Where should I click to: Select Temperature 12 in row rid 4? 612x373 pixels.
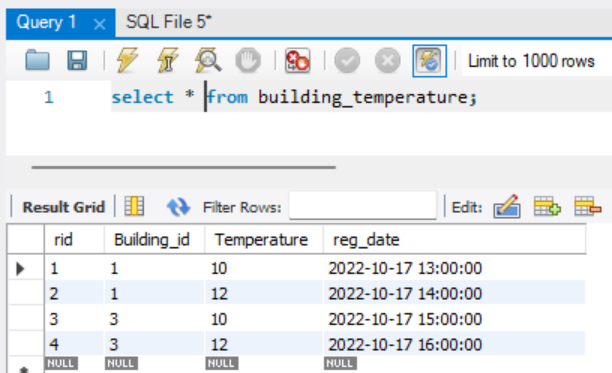[x=264, y=344]
